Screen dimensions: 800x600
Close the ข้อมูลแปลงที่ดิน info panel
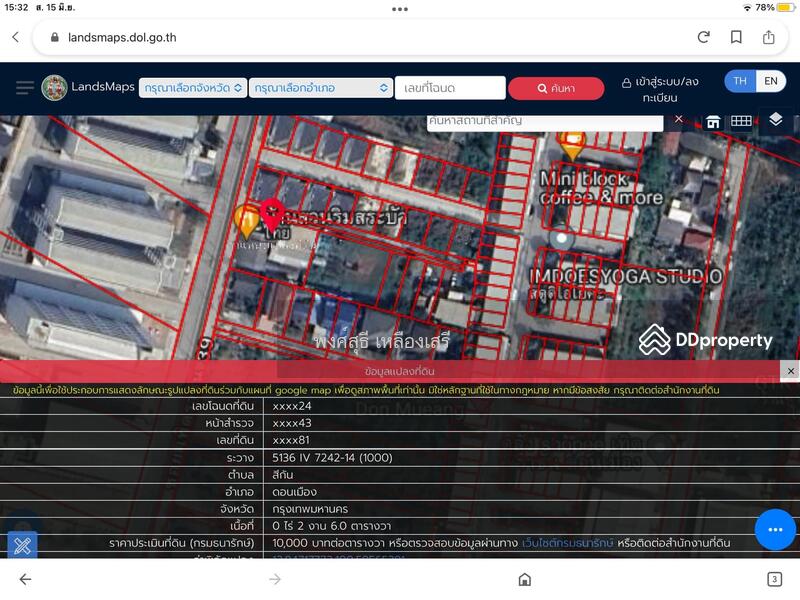point(790,371)
